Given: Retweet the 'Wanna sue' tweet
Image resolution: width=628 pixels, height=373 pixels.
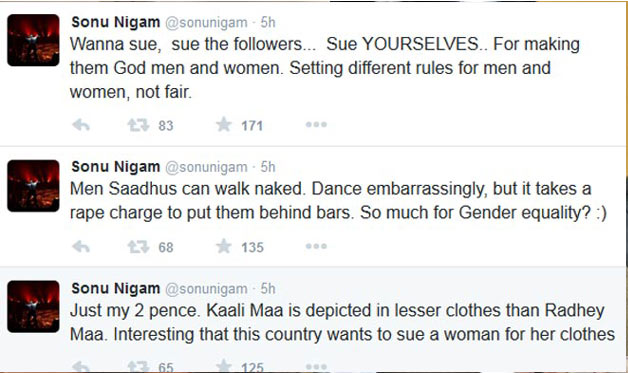Looking at the screenshot, I should click(138, 125).
